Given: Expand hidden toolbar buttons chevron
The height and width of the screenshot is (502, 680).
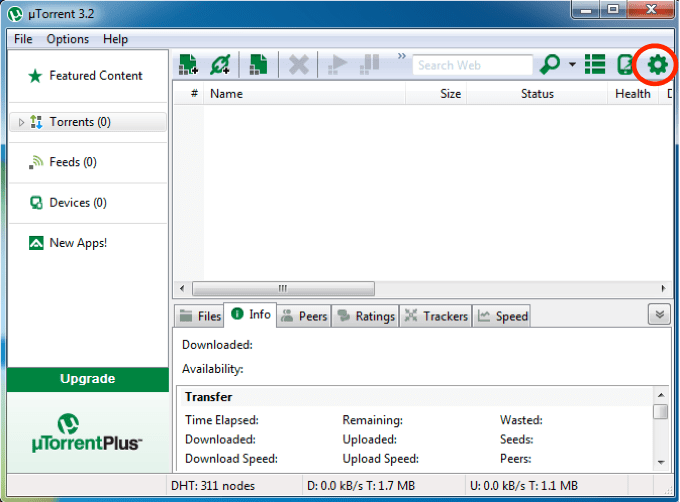Looking at the screenshot, I should click(402, 57).
